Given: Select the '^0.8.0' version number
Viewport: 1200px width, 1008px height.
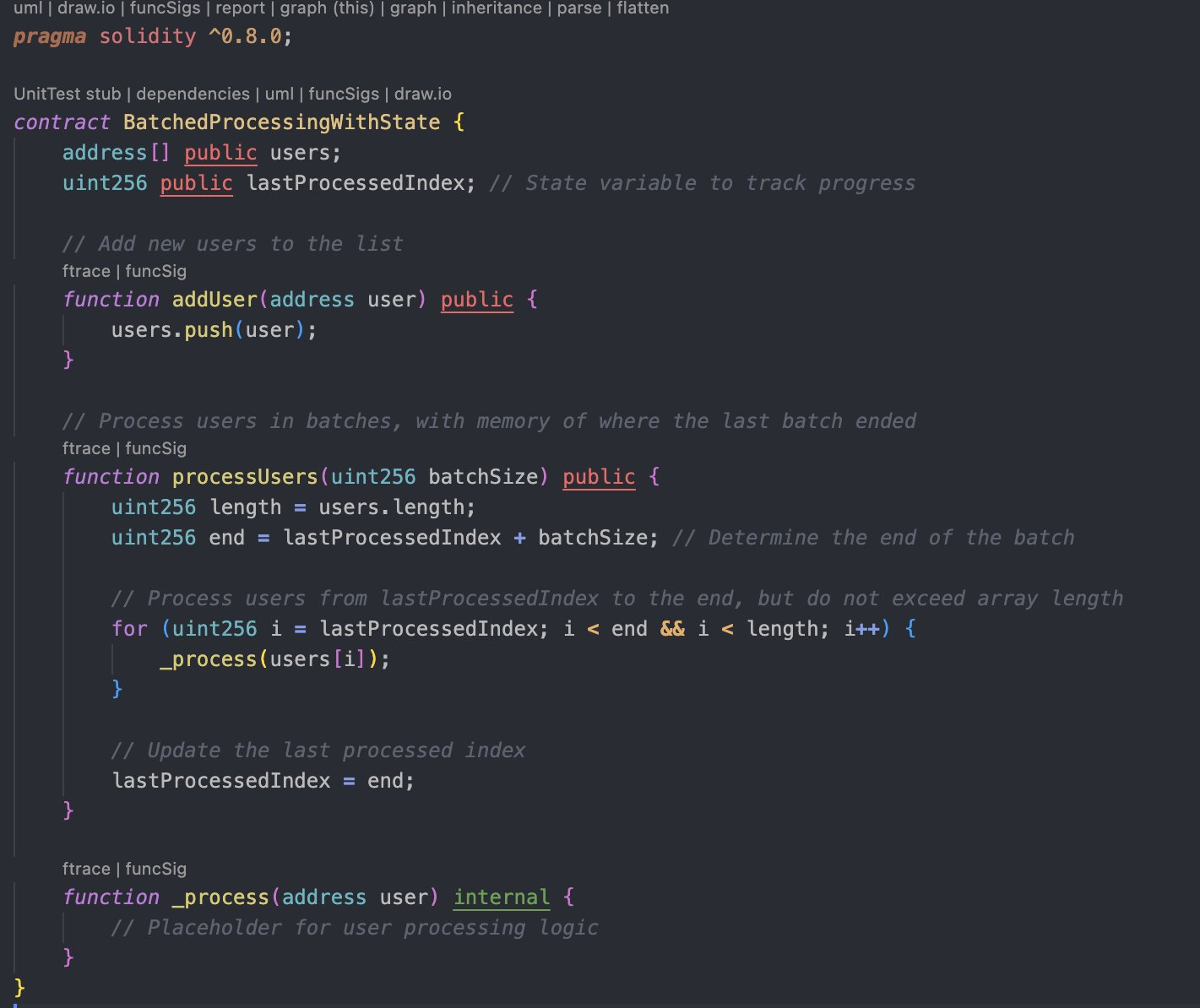Looking at the screenshot, I should [x=245, y=36].
